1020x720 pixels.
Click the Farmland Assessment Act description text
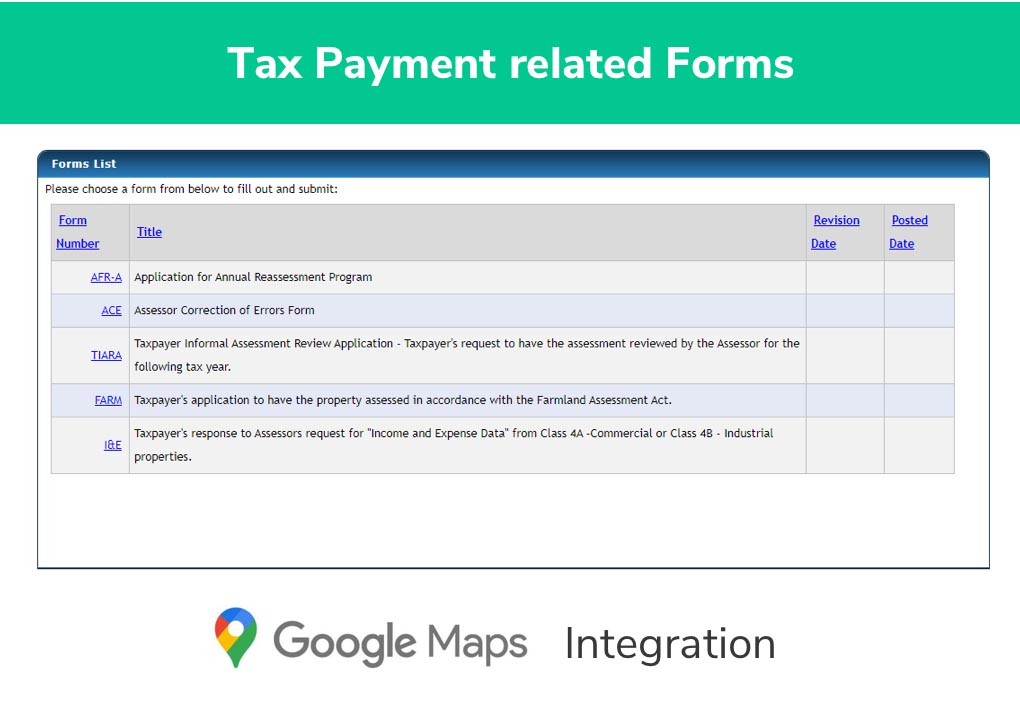(x=403, y=400)
